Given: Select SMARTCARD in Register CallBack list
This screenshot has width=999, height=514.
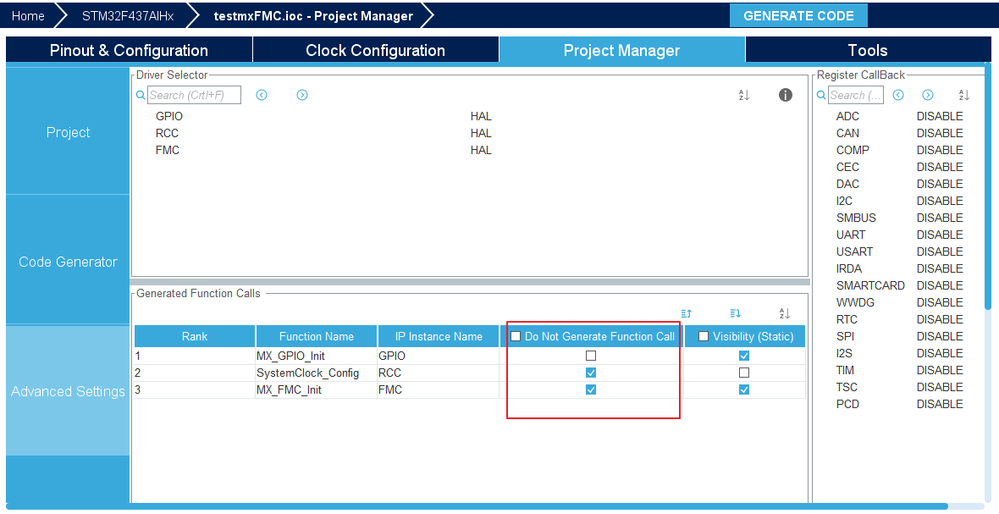Looking at the screenshot, I should coord(870,285).
